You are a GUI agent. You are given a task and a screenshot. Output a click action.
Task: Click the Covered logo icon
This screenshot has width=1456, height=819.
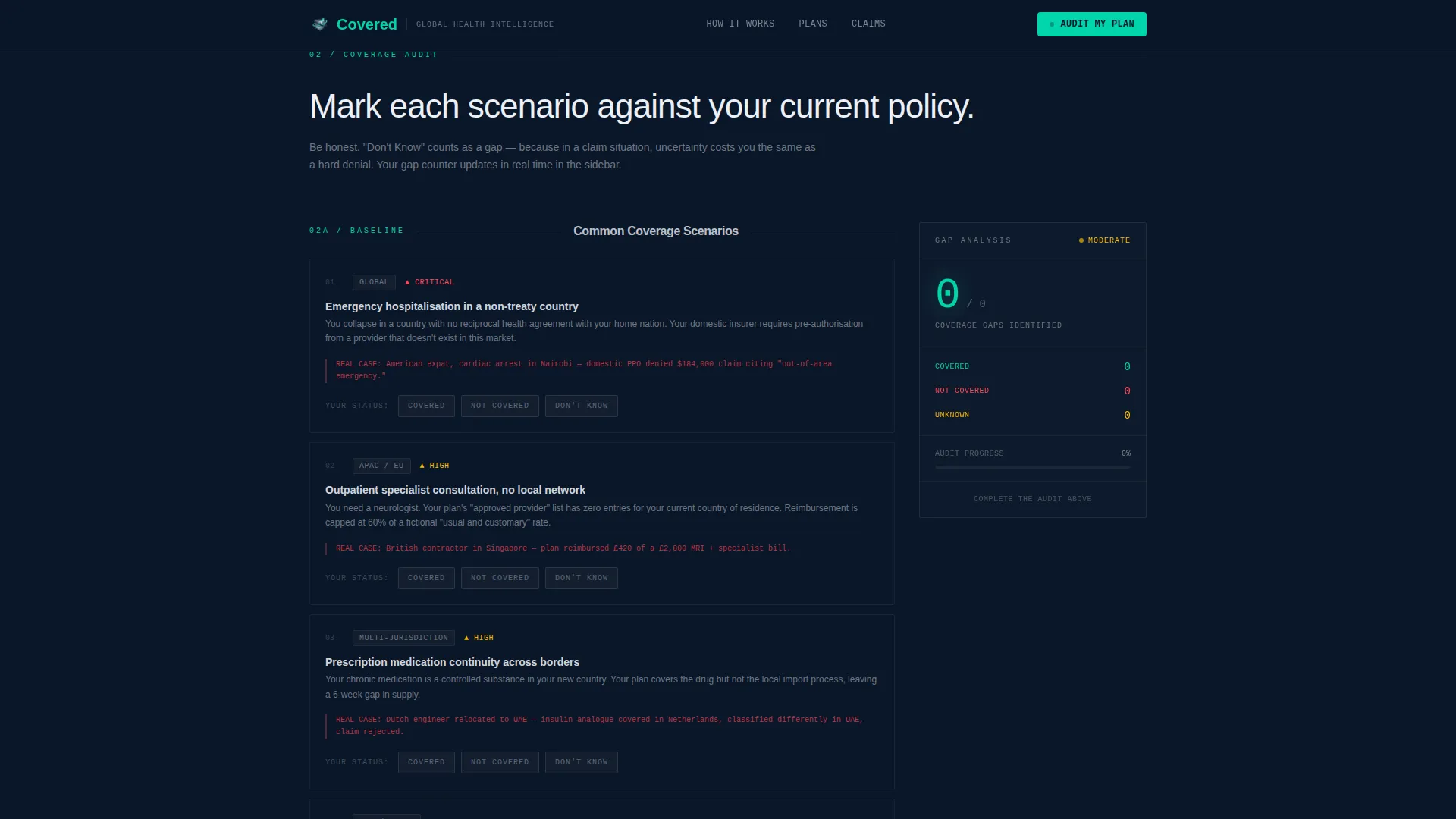(x=320, y=24)
